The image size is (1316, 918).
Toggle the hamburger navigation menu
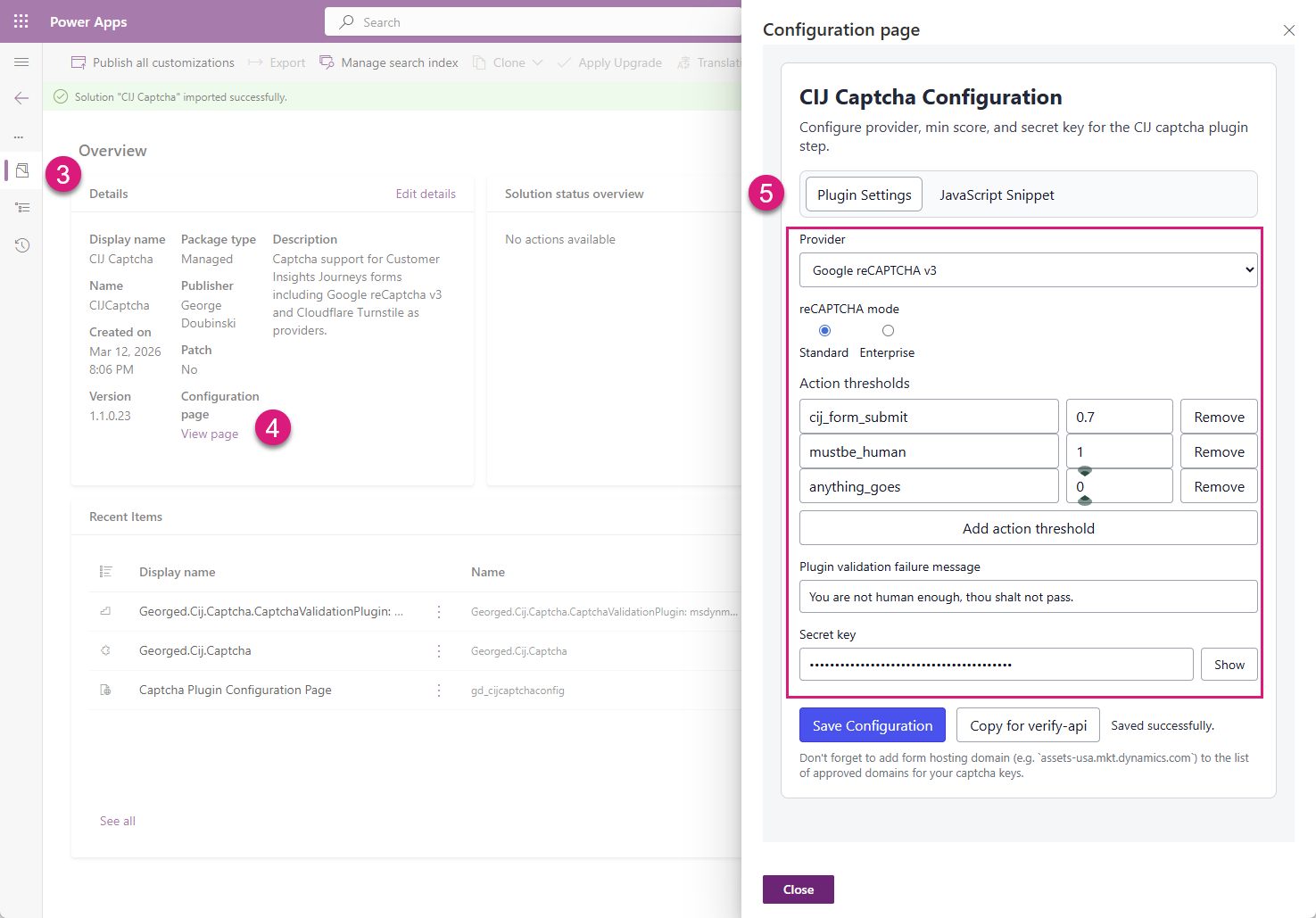pyautogui.click(x=21, y=62)
